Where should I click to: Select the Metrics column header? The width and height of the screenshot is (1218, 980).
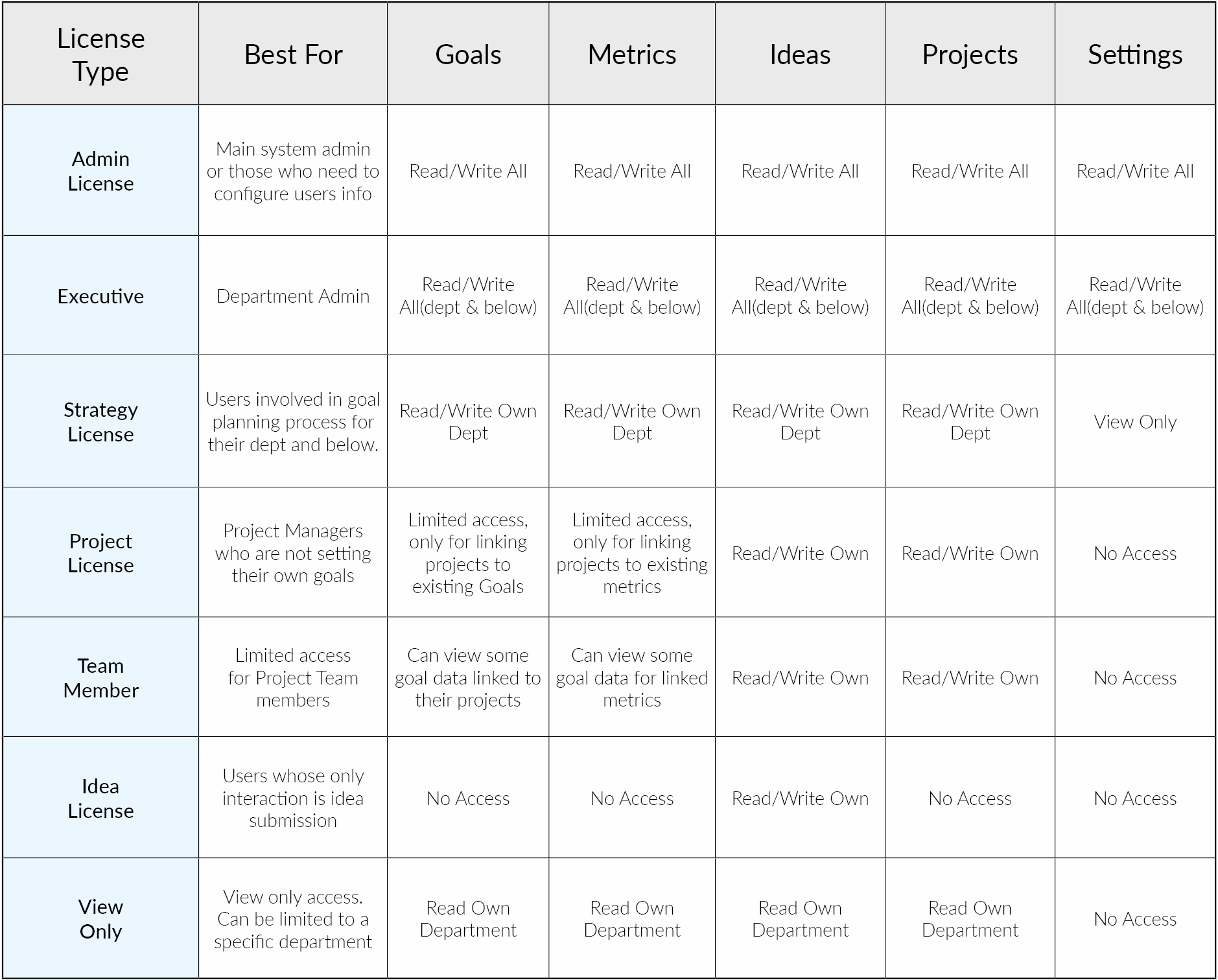[x=632, y=54]
